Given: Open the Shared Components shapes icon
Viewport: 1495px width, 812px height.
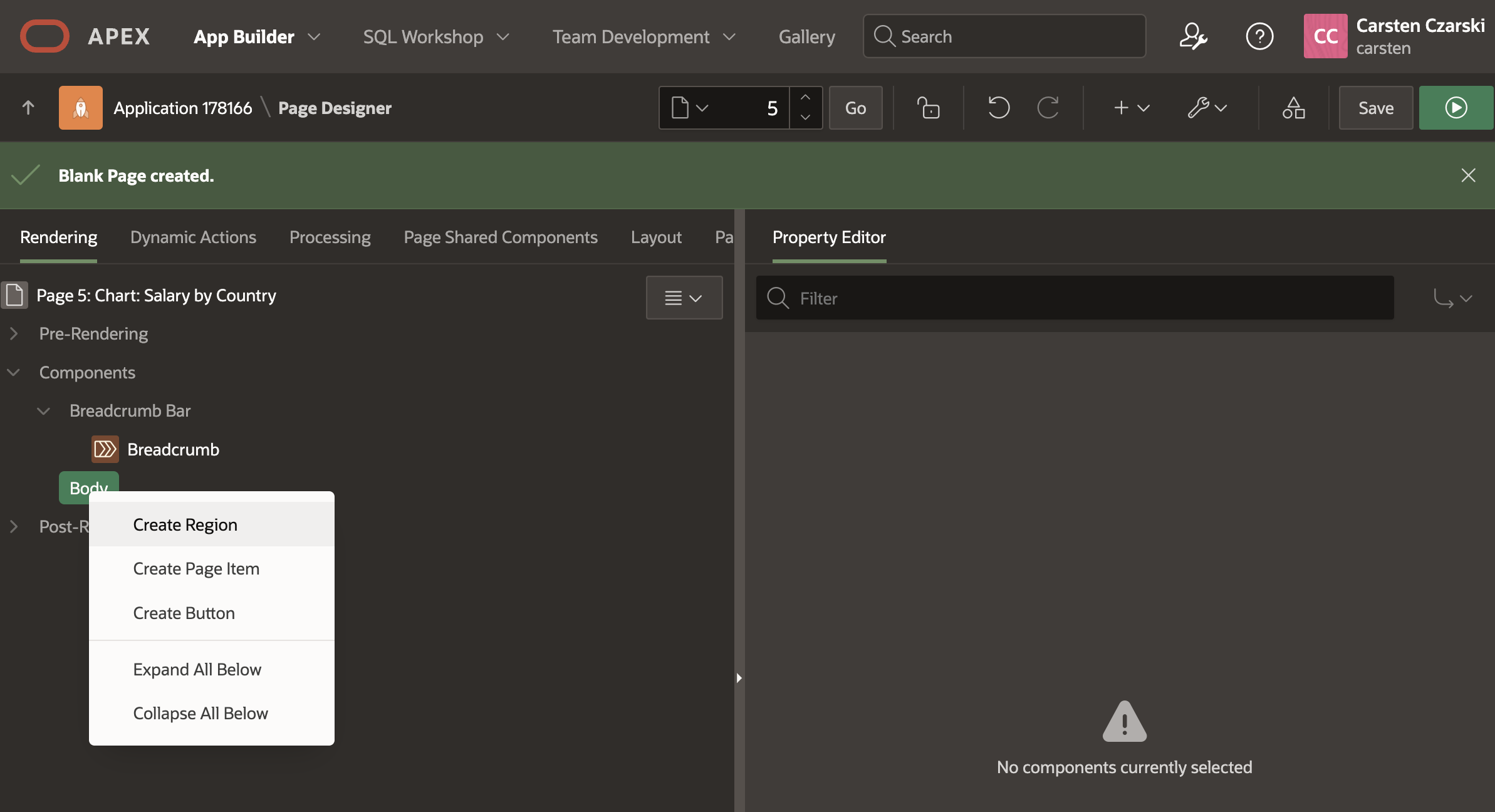Looking at the screenshot, I should [1293, 108].
